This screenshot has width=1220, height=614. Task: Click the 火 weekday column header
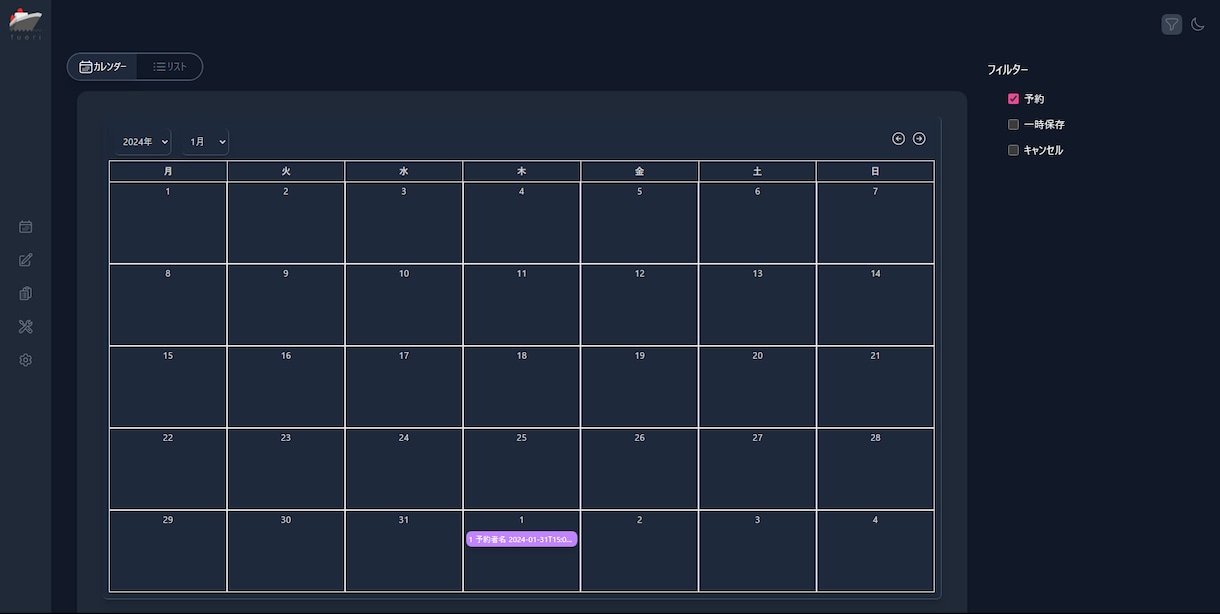286,172
